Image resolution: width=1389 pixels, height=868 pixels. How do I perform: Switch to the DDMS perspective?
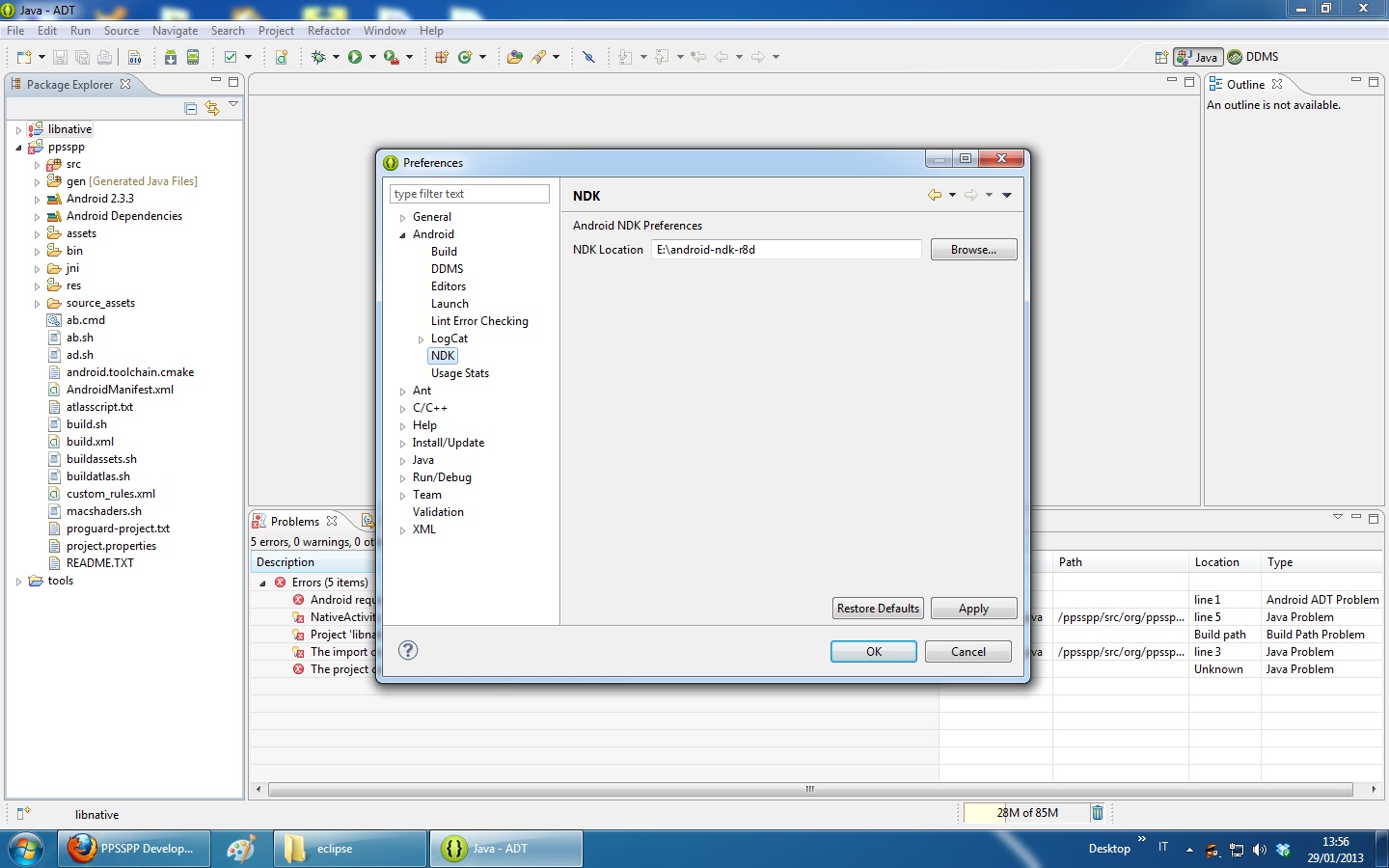(x=1253, y=57)
